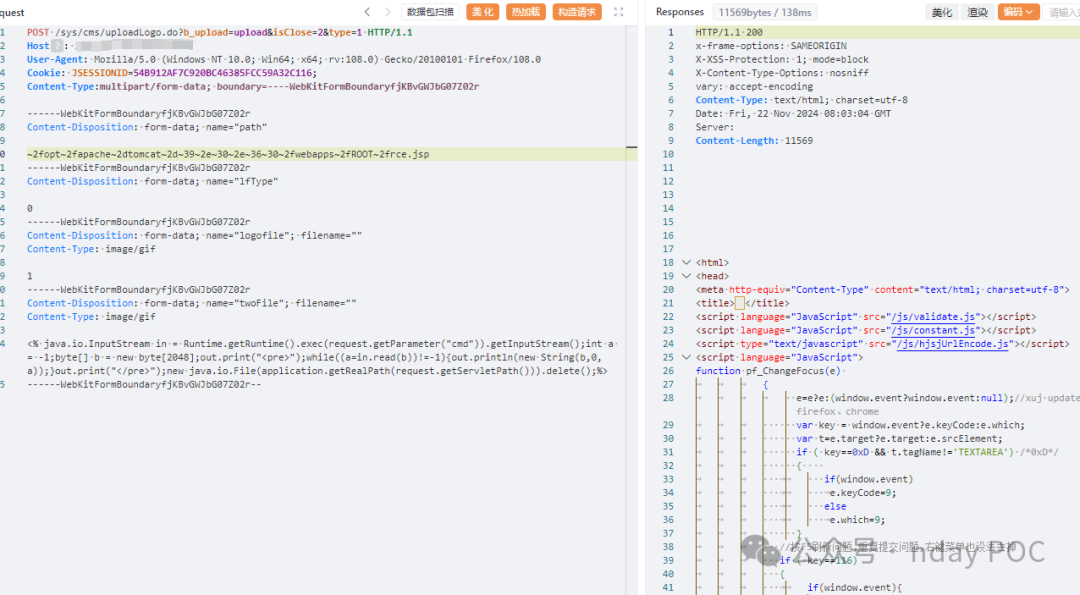Click the name="lfType" Content-Disposition line

tap(152, 182)
